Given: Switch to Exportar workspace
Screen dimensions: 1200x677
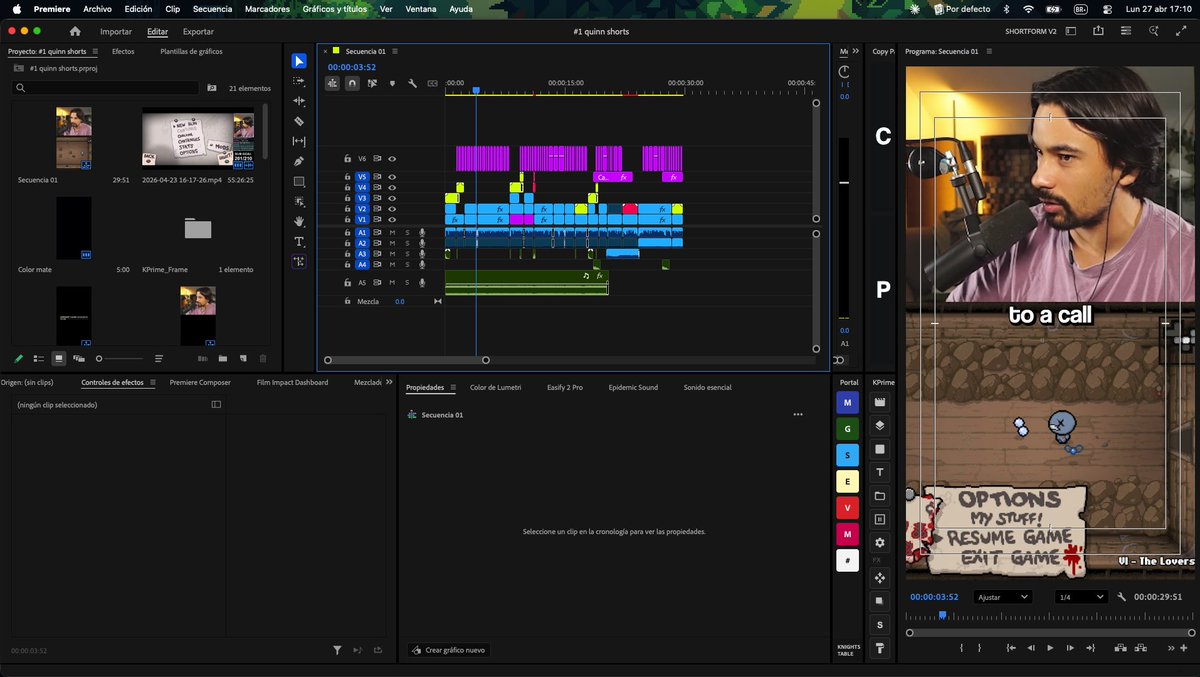Looking at the screenshot, I should pos(198,31).
